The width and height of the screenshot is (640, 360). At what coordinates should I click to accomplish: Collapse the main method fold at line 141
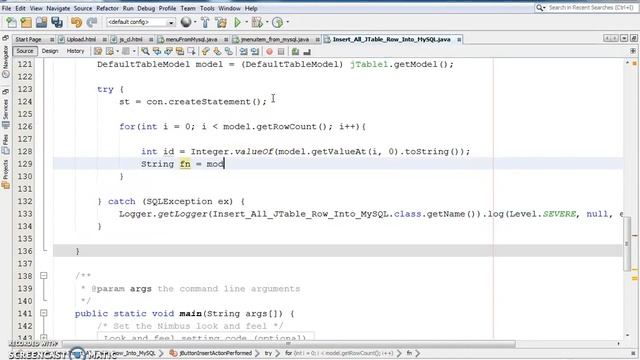44,313
